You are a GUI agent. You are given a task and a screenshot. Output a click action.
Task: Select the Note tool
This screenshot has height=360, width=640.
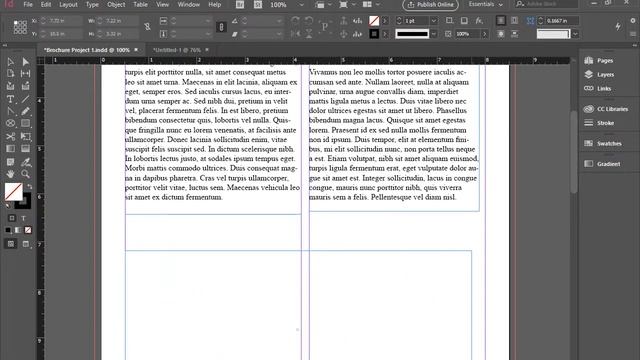(x=10, y=162)
